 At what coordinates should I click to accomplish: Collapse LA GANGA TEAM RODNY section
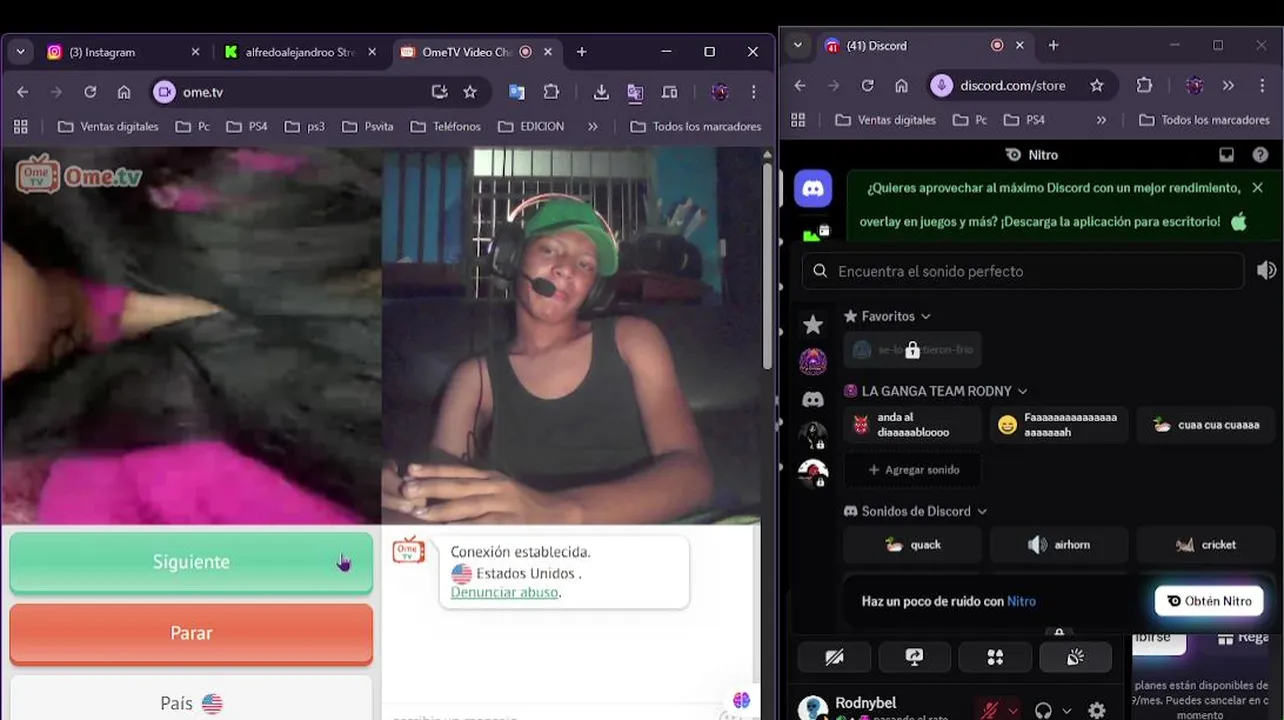pos(936,391)
